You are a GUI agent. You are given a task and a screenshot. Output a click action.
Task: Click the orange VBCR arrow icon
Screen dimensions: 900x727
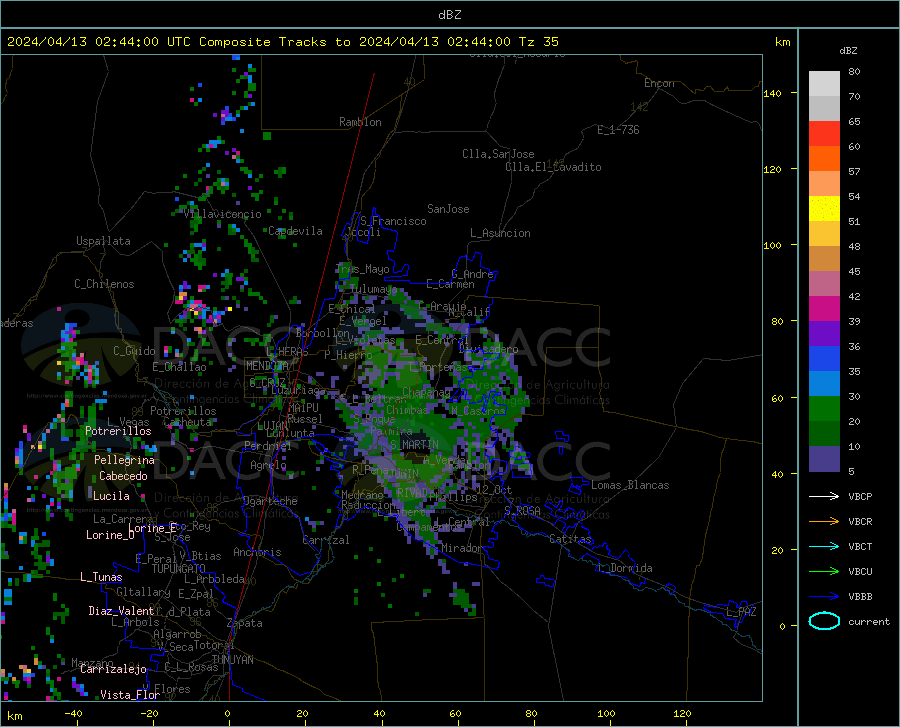[824, 521]
